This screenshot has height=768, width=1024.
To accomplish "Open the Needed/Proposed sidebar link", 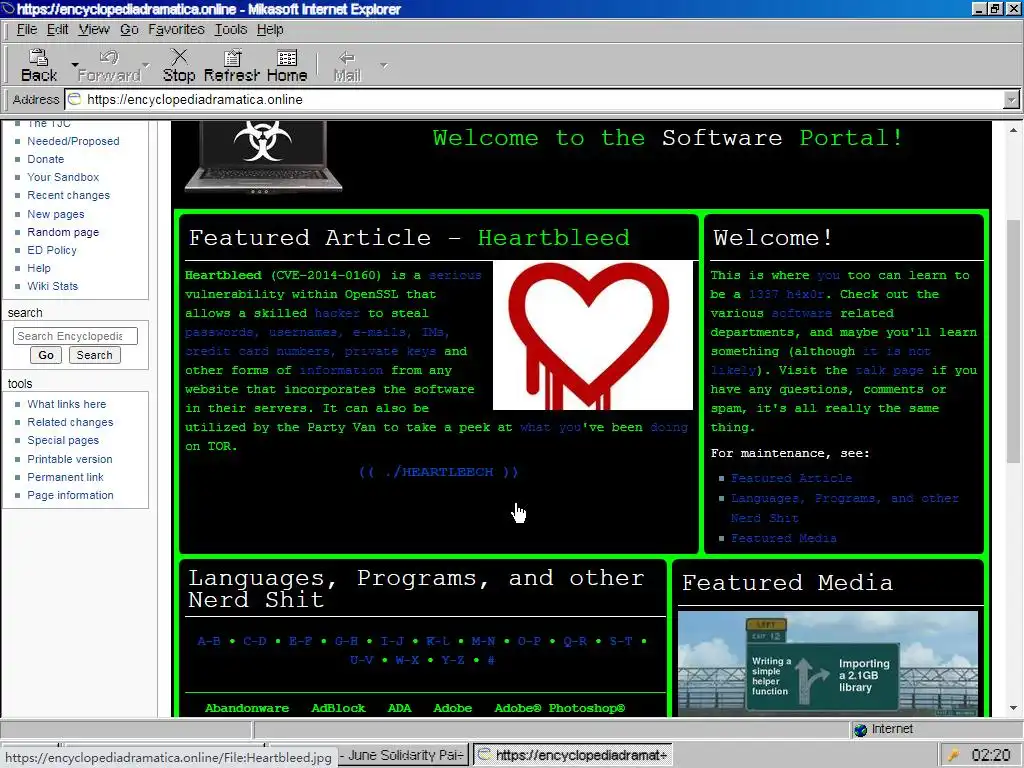I will pos(73,141).
